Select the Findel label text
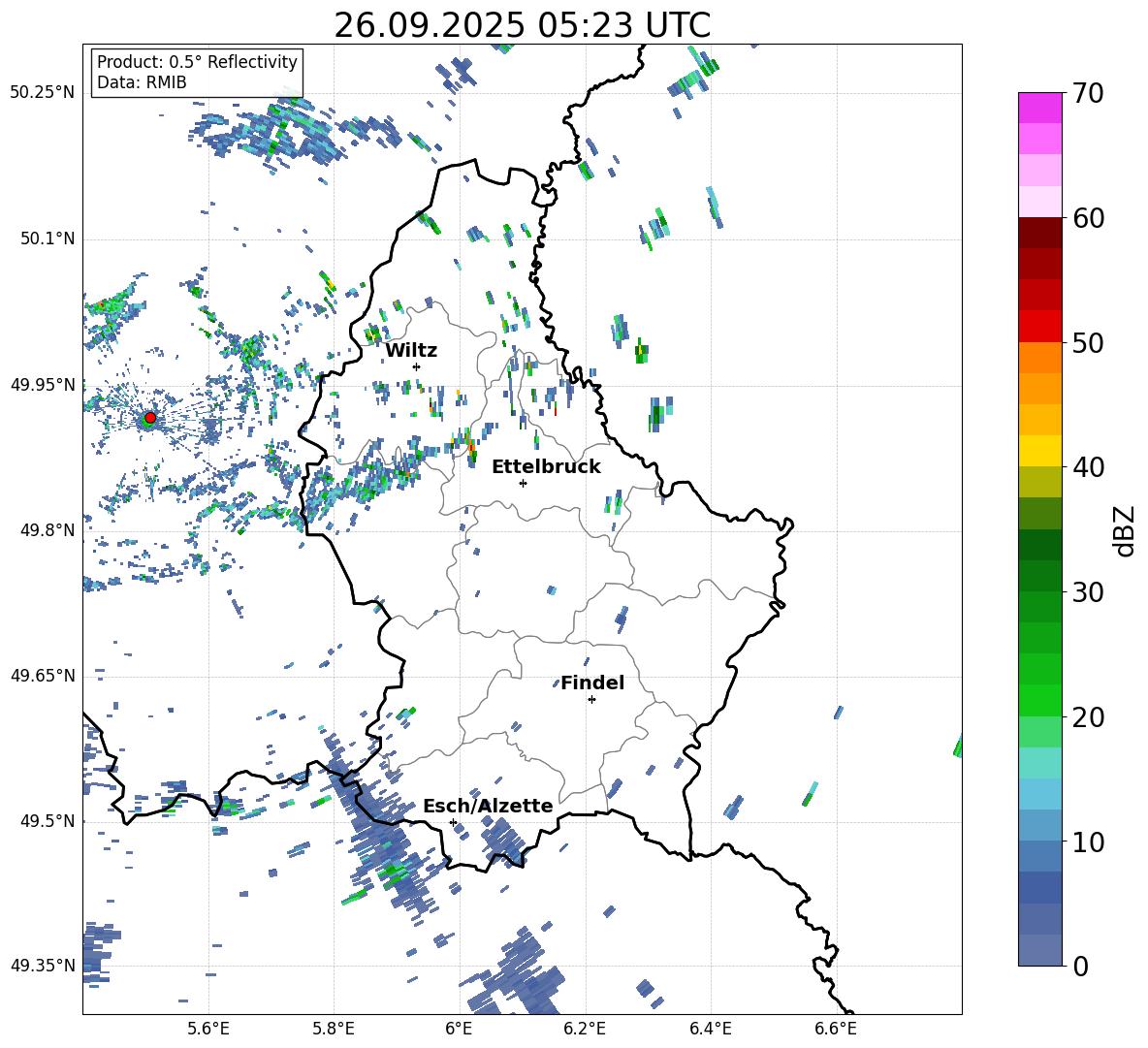1148x1048 pixels. tap(592, 683)
